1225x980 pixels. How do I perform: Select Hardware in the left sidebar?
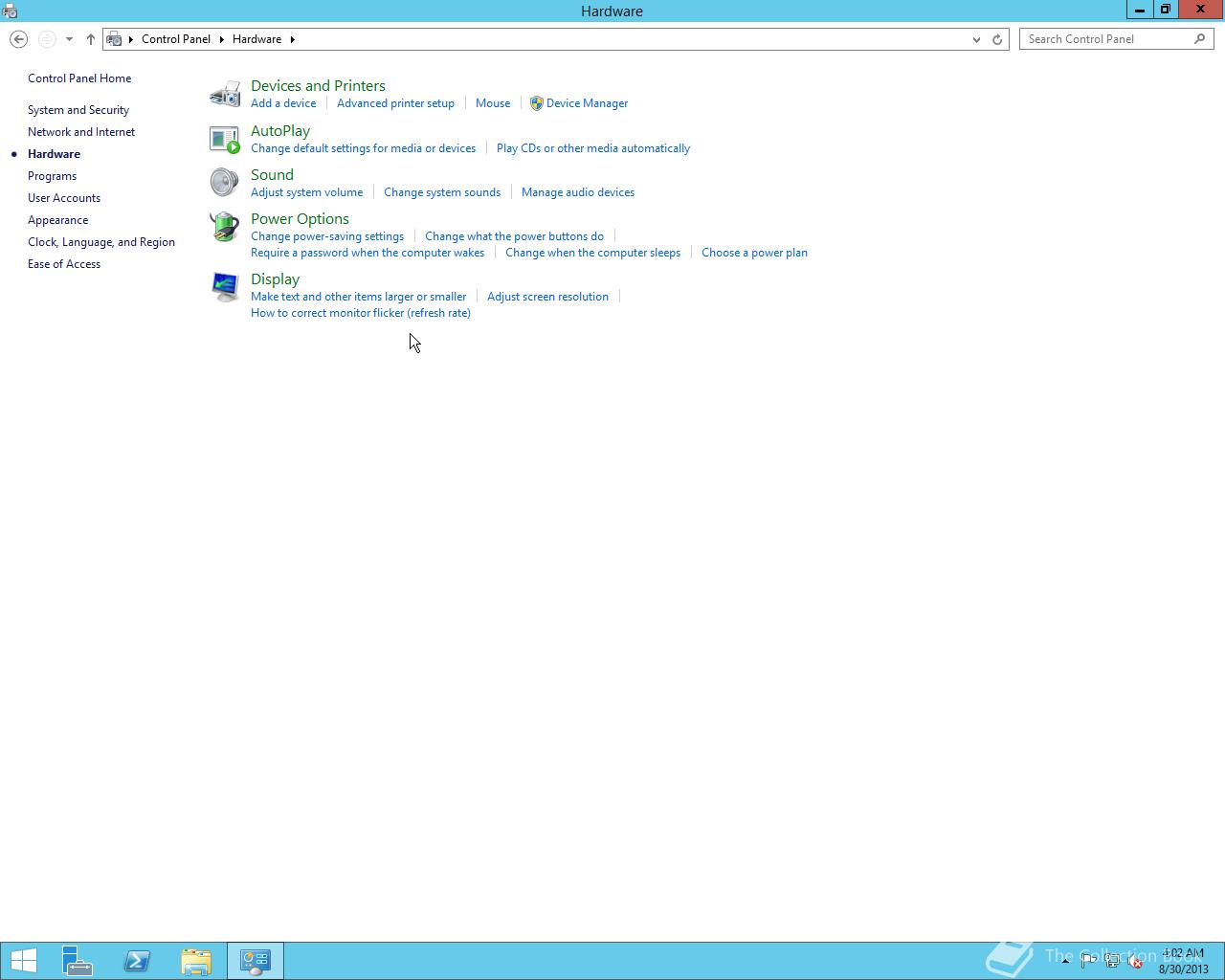54,154
